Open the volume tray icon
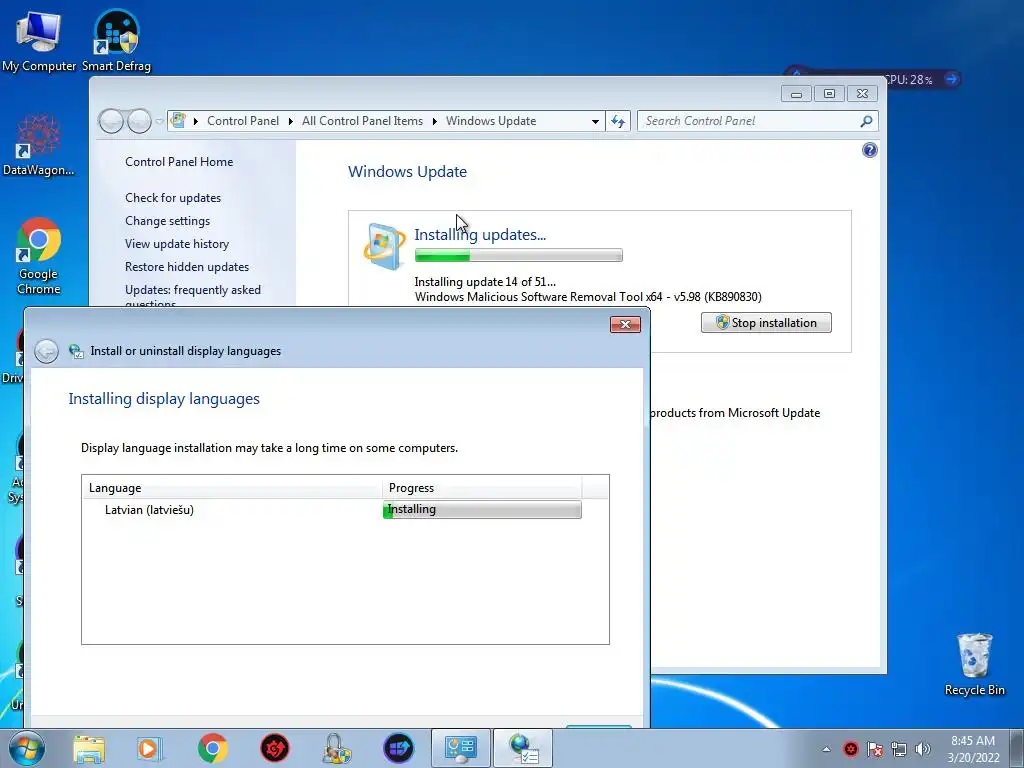The height and width of the screenshot is (768, 1024). coord(923,749)
